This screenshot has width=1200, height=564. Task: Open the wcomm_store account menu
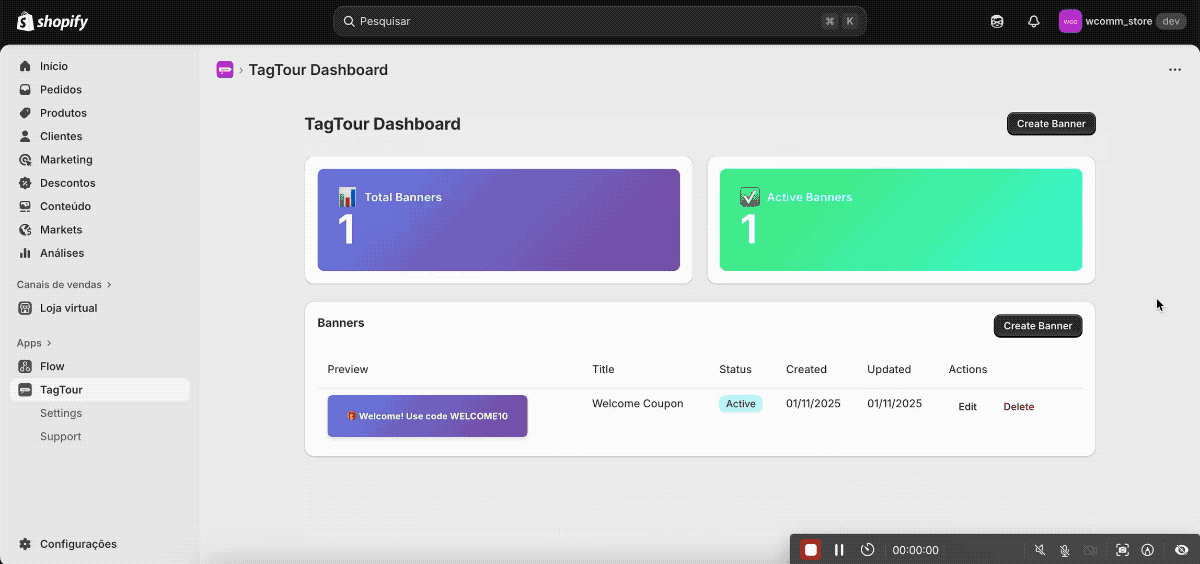tap(1123, 21)
